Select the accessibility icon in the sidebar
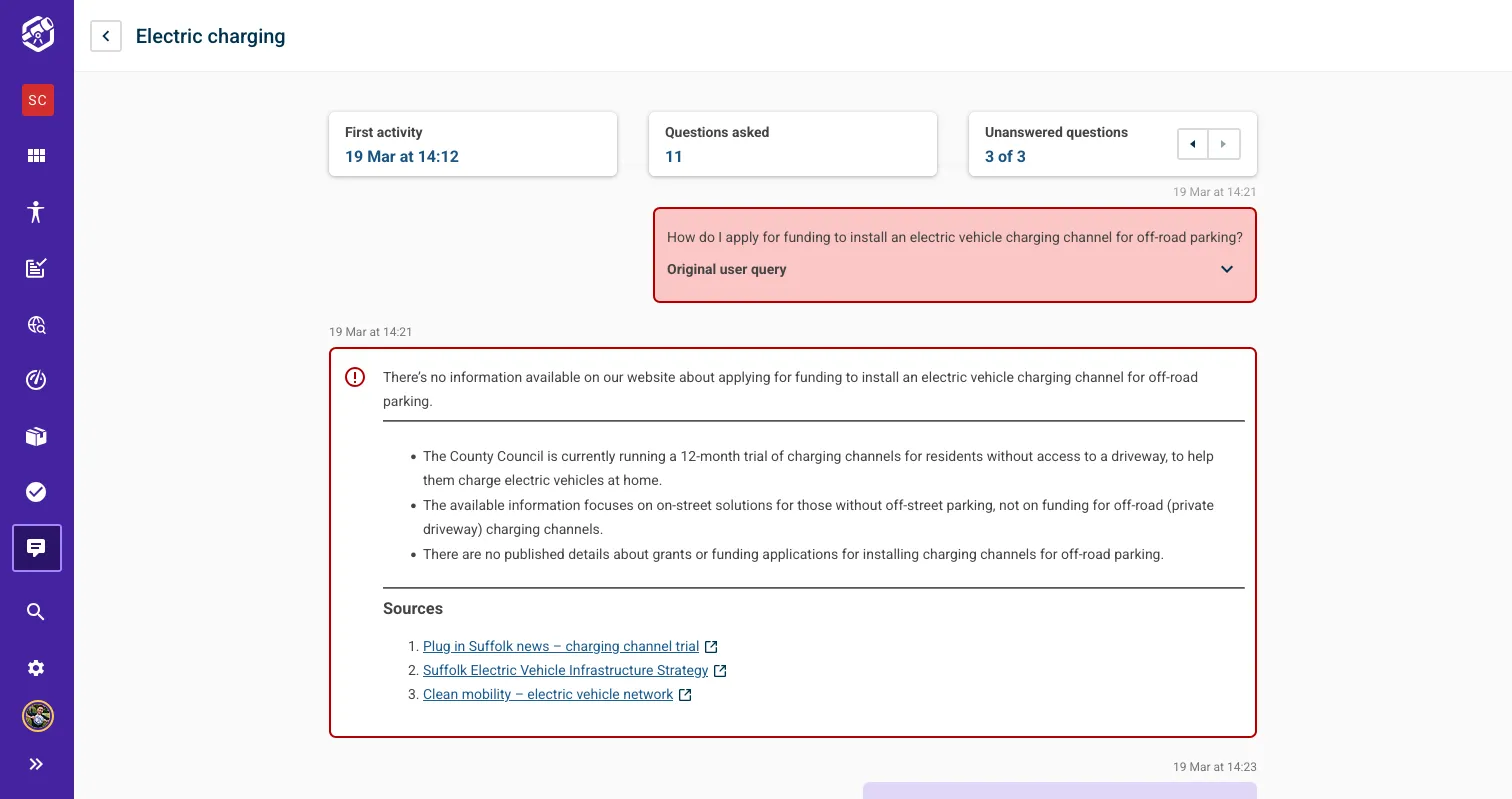1512x799 pixels. click(36, 211)
